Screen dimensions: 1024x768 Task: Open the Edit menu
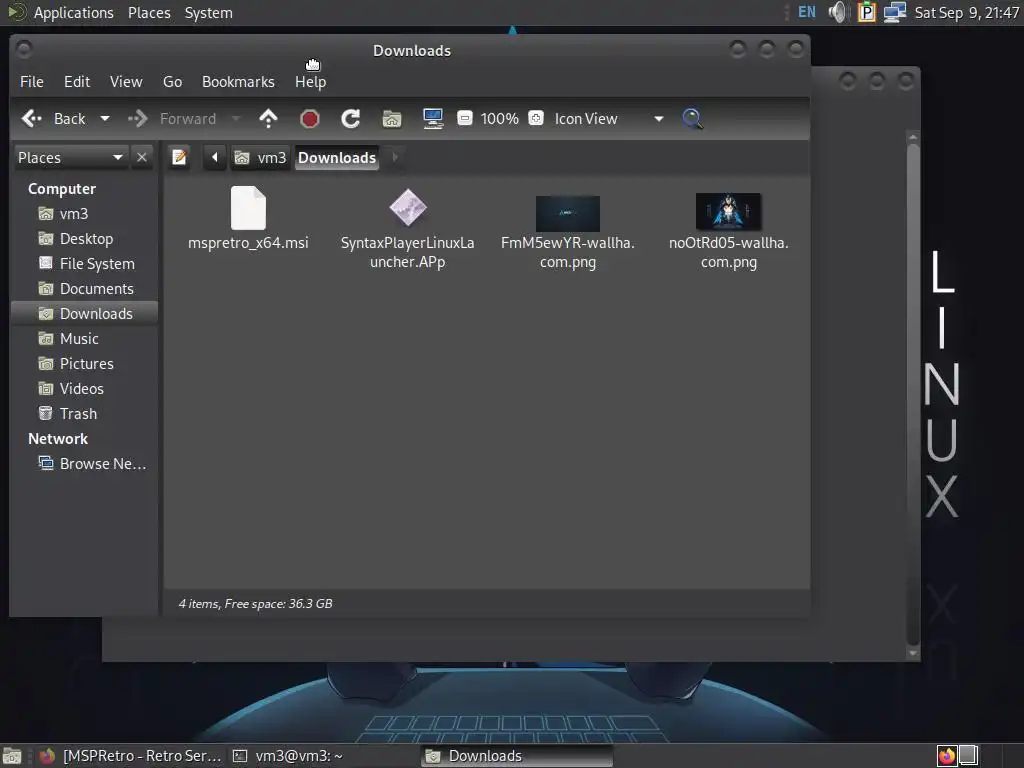click(77, 82)
